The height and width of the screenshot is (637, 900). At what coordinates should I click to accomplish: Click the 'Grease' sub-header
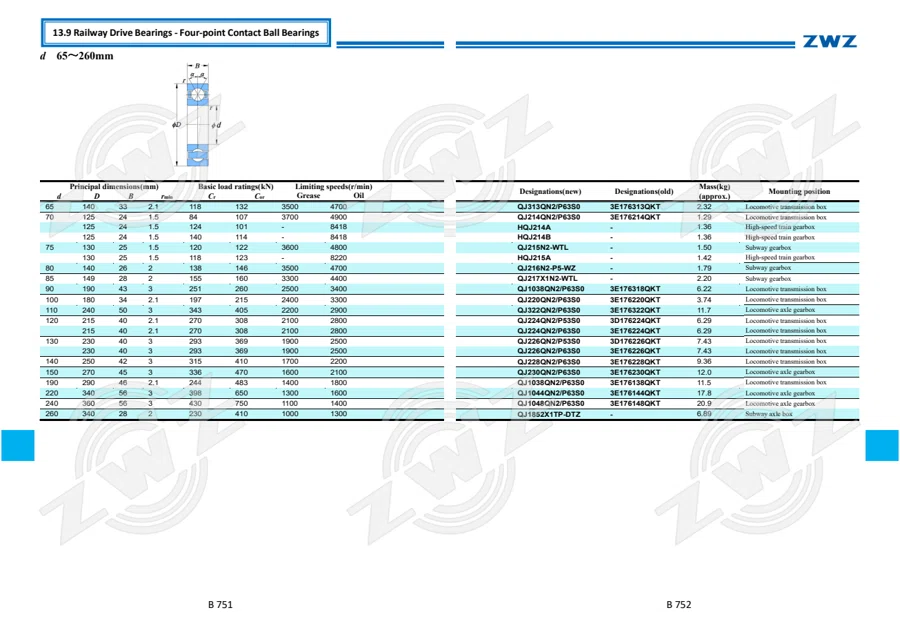308,196
